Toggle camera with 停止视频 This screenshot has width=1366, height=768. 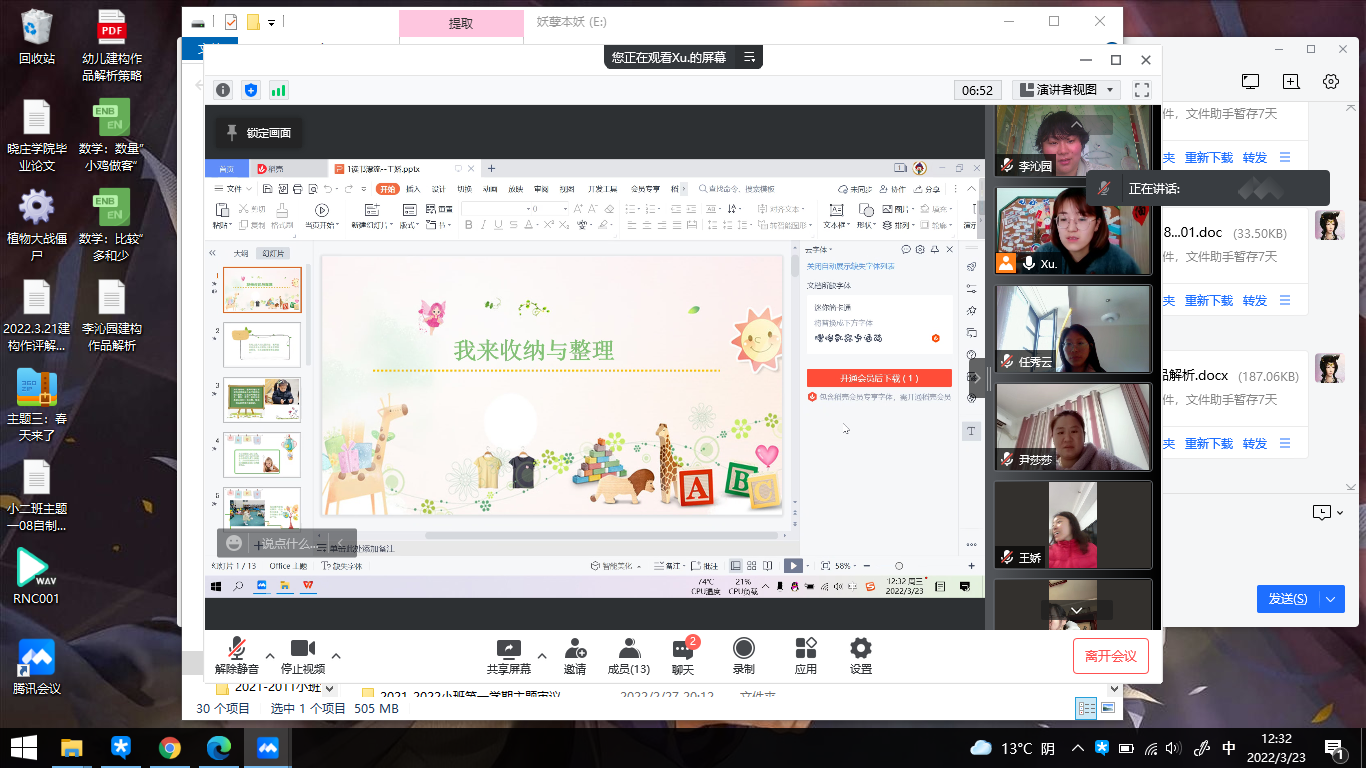[302, 649]
